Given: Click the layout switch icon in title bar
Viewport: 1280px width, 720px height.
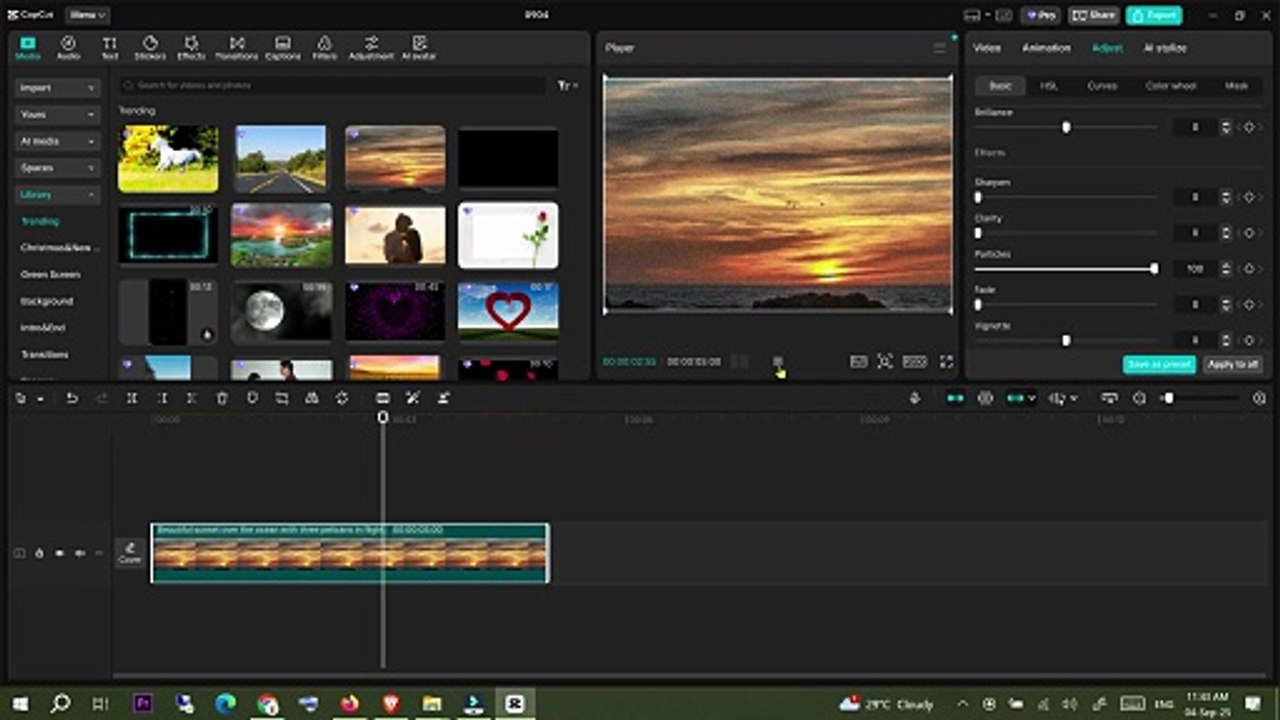Looking at the screenshot, I should (x=974, y=15).
